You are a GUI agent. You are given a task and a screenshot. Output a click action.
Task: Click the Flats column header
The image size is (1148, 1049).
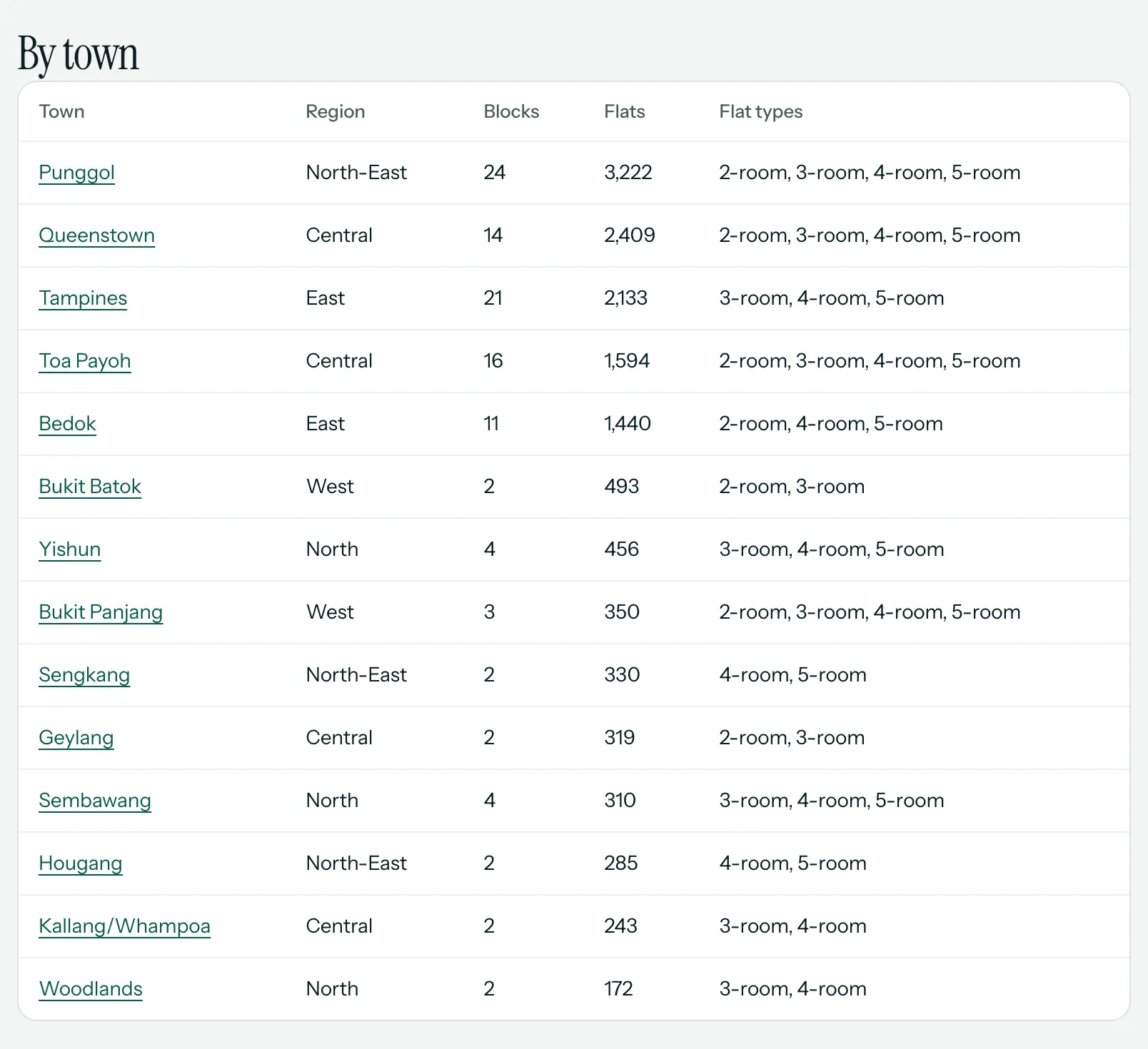click(x=625, y=111)
